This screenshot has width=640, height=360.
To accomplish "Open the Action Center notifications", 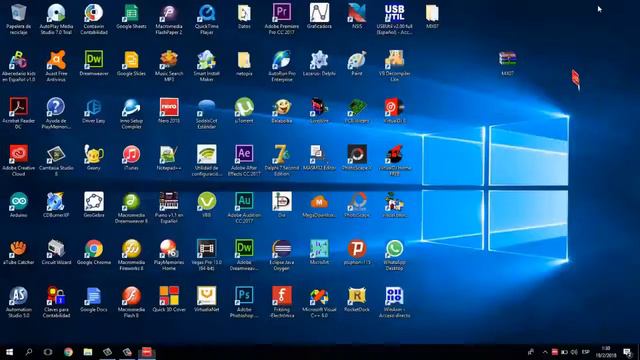I will tap(628, 352).
